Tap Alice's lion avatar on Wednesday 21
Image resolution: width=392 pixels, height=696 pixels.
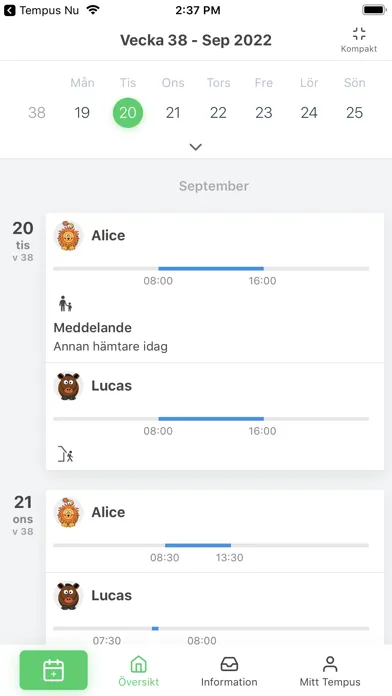click(68, 512)
